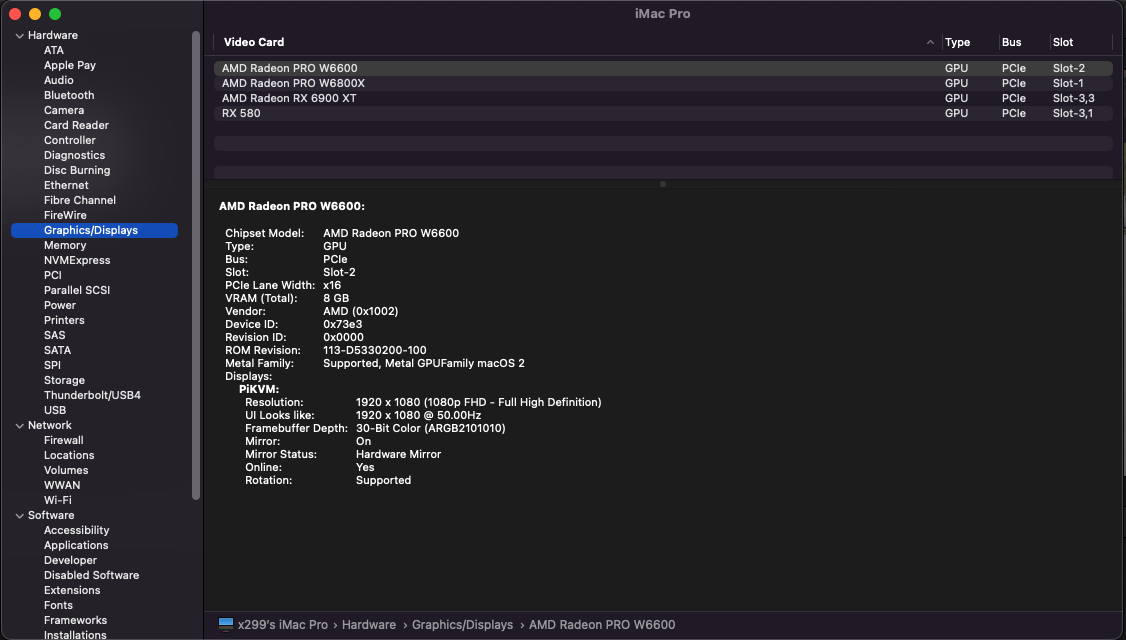Go to x299's iMac Pro in path bar
The width and height of the screenshot is (1126, 640).
282,625
